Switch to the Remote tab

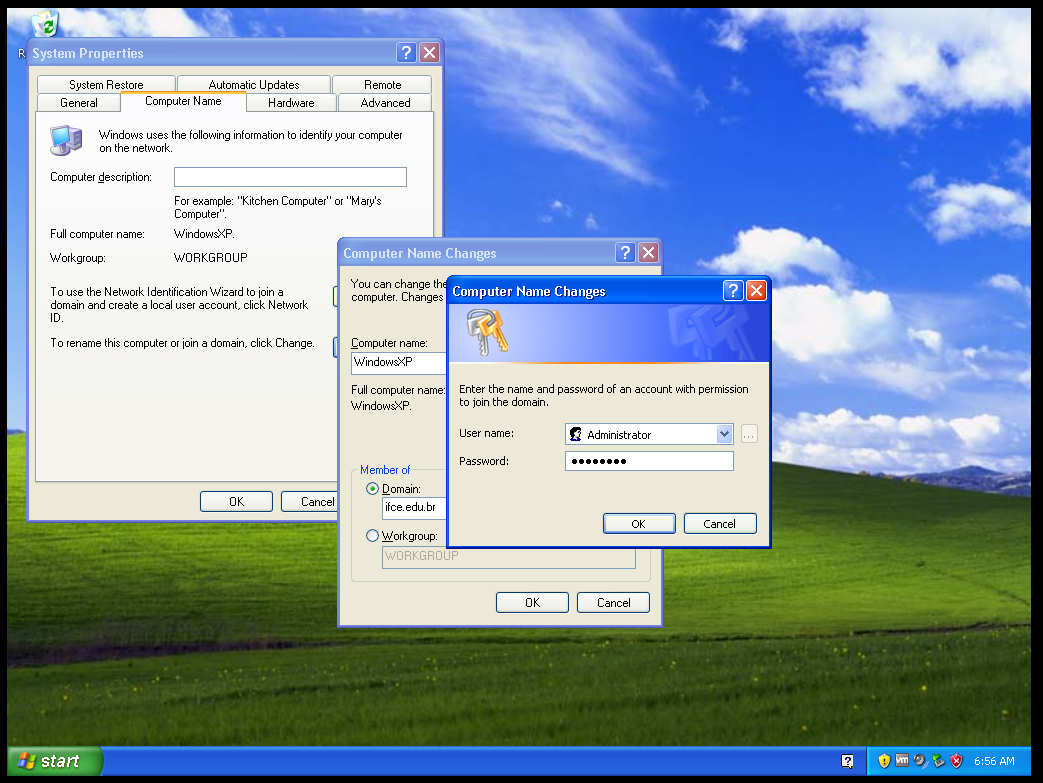pyautogui.click(x=382, y=84)
